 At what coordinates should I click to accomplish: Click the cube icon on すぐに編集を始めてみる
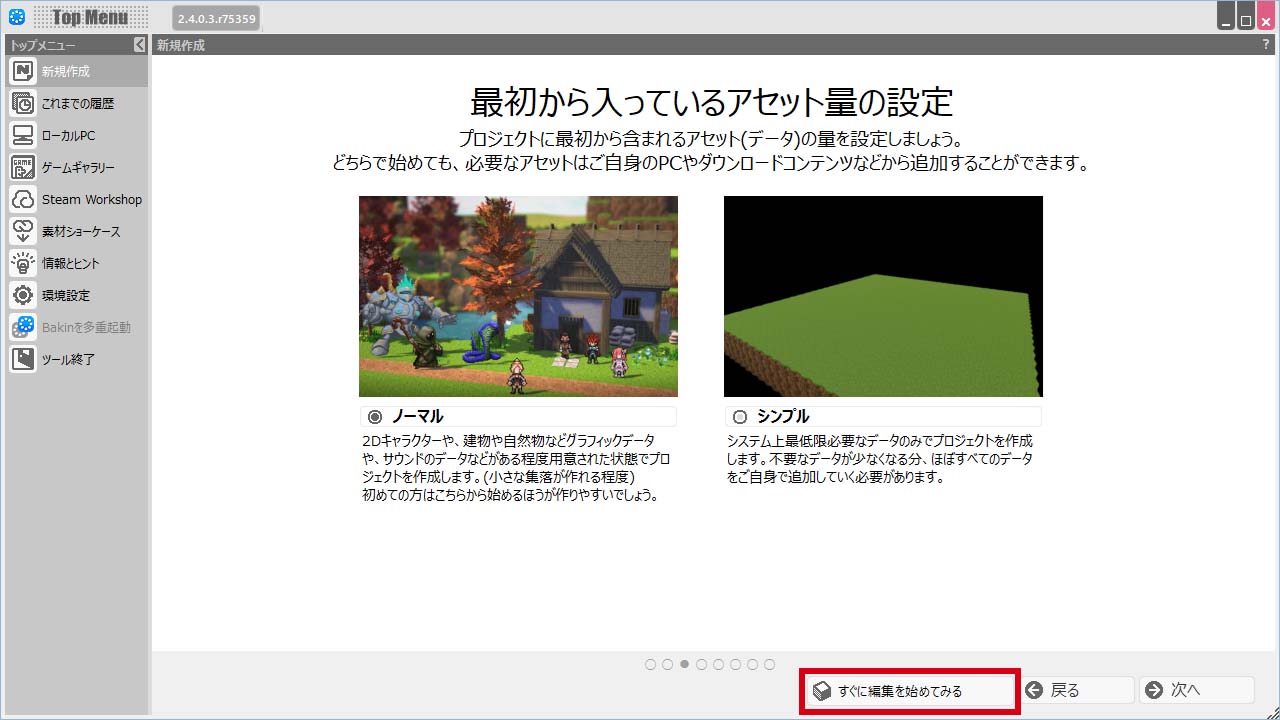click(821, 691)
